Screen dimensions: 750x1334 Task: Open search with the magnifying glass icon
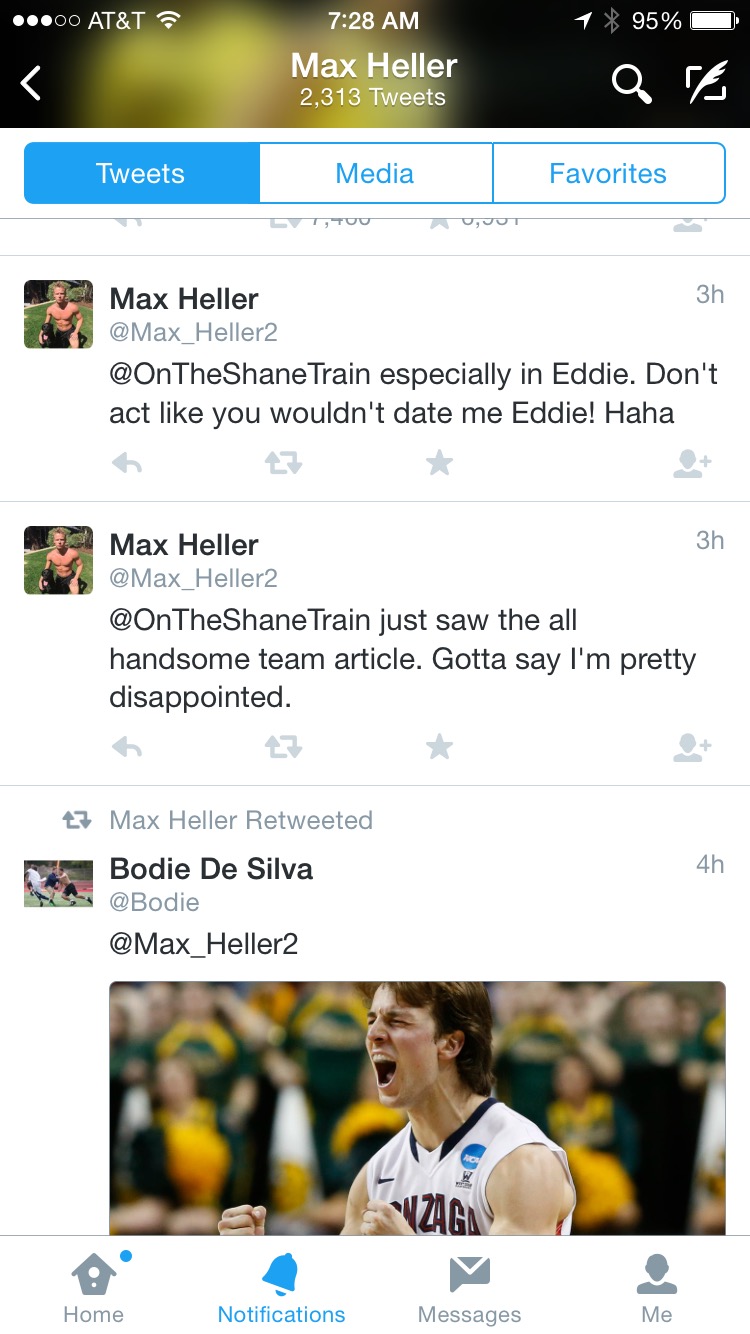631,84
